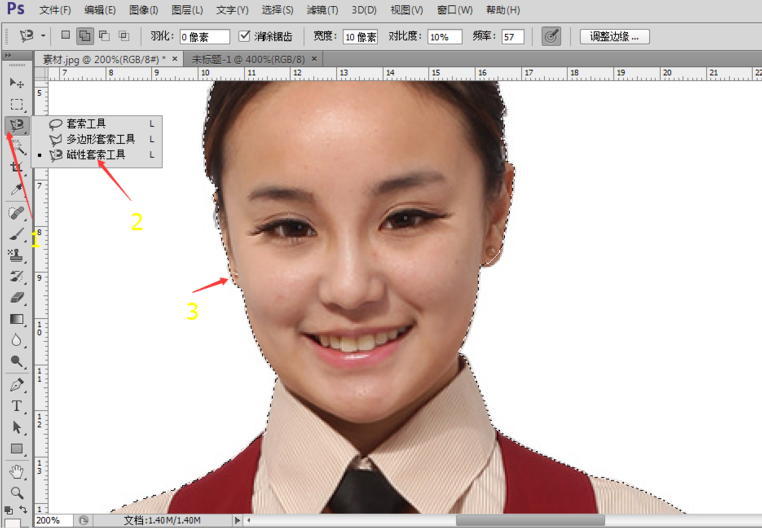This screenshot has height=528, width=762.
Task: Toggle the tablet pressure pen width button
Action: [551, 36]
